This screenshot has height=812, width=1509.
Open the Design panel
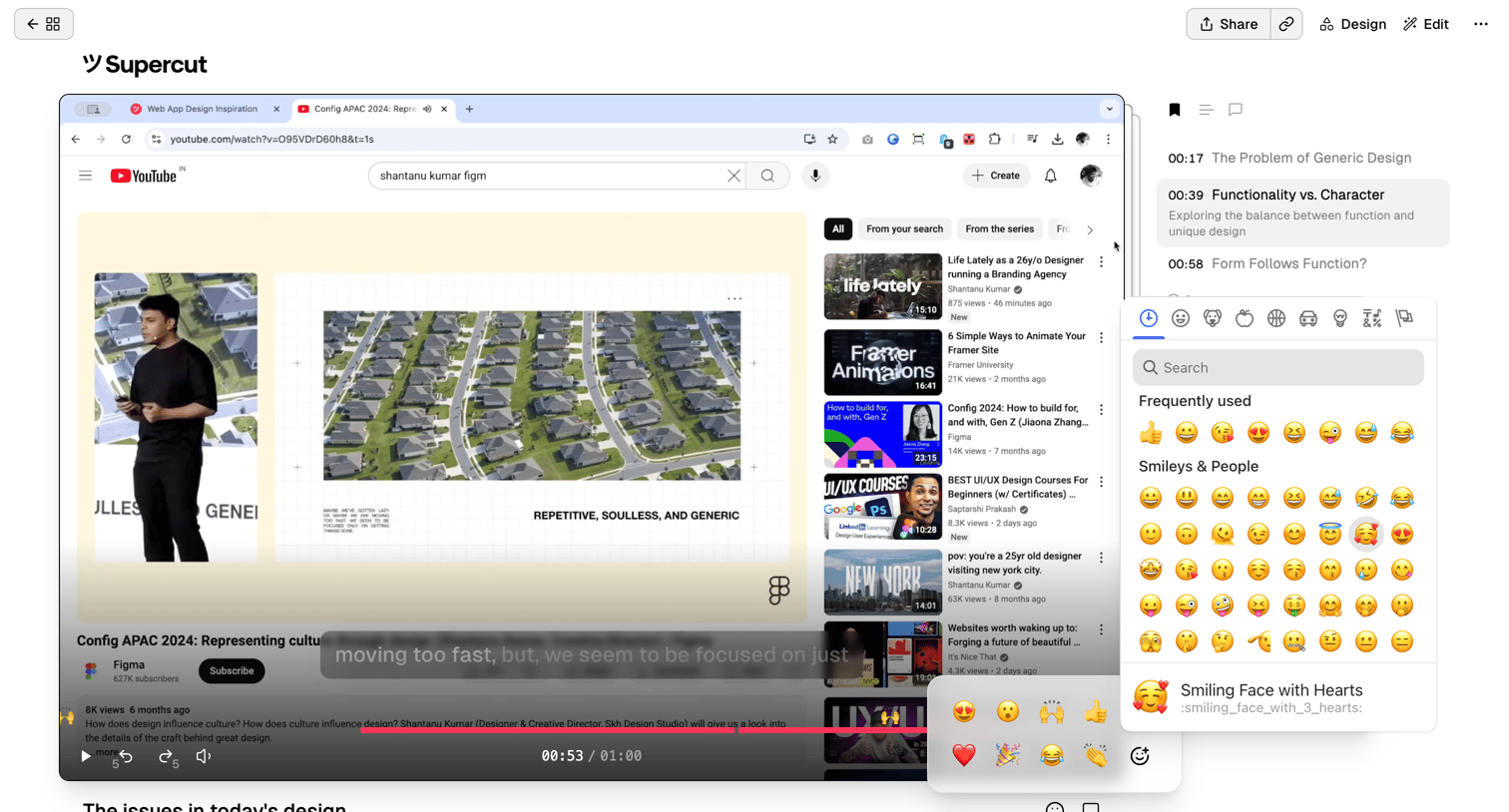1352,24
